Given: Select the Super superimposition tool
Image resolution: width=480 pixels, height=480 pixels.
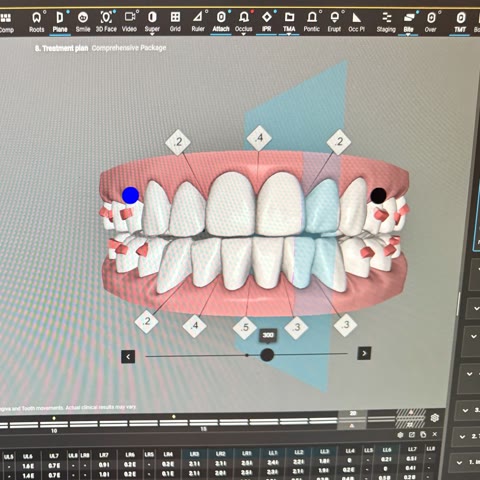Looking at the screenshot, I should [x=152, y=22].
